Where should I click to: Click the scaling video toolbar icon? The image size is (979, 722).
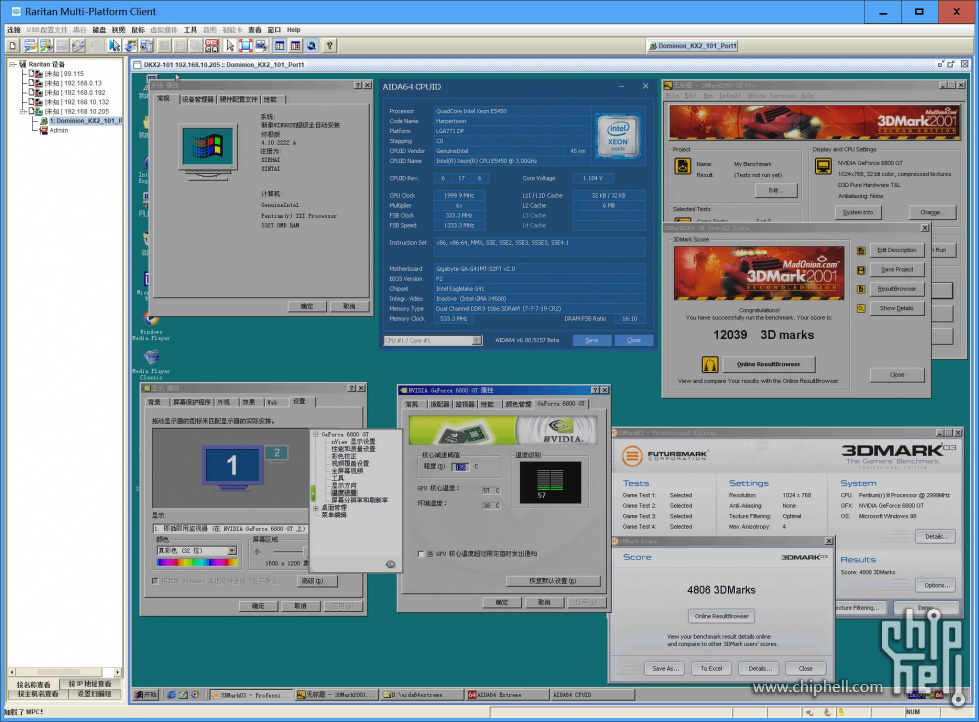coord(262,46)
